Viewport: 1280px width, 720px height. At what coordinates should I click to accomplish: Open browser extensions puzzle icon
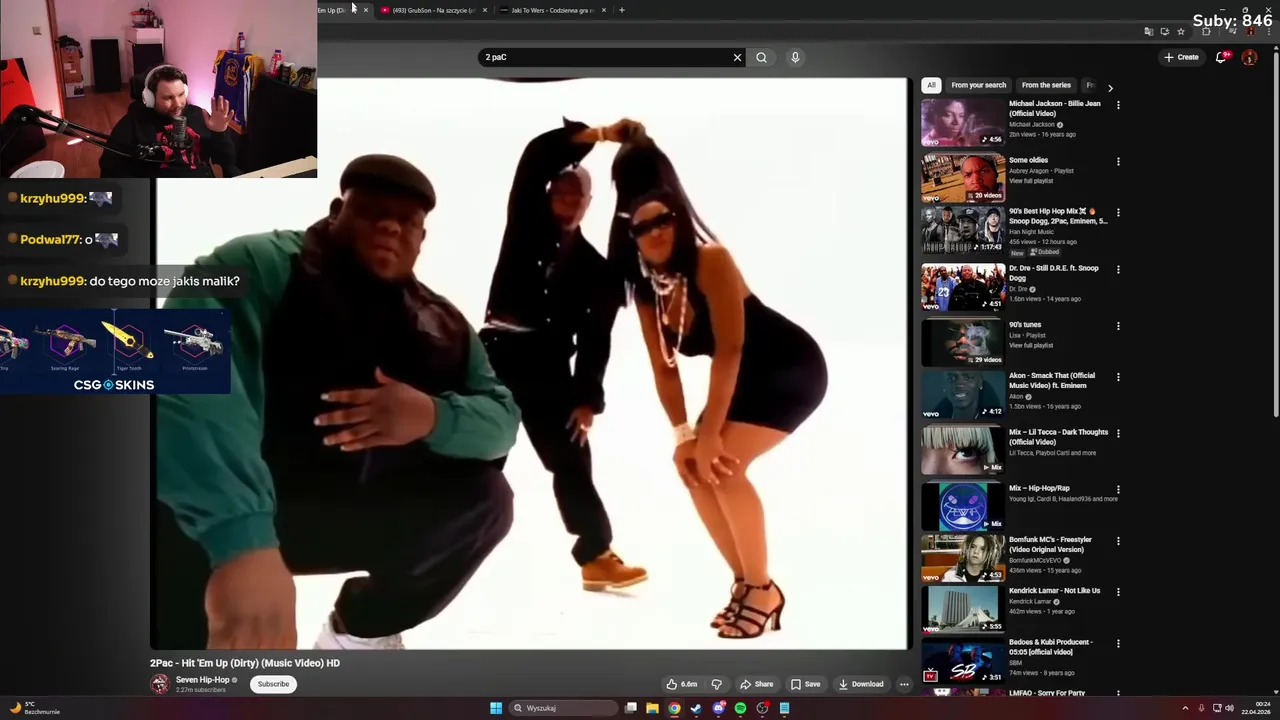1206,31
